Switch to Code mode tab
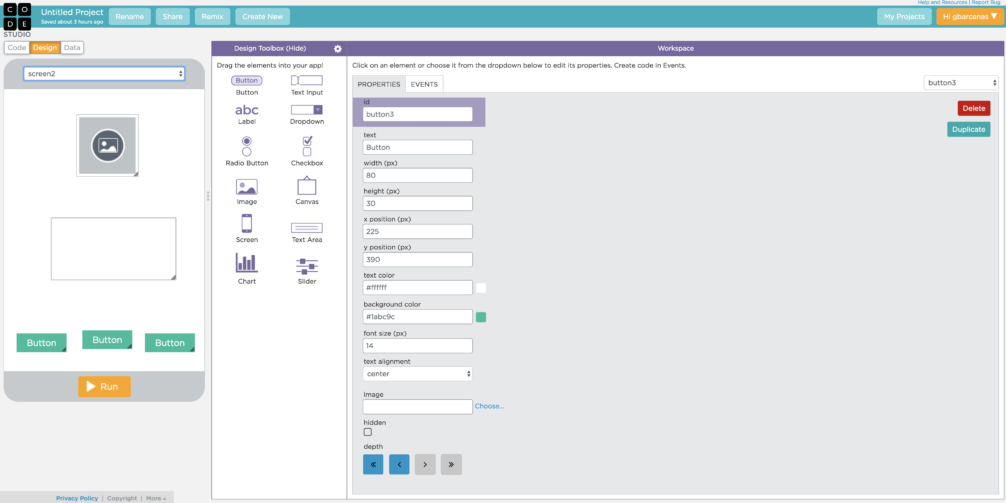This screenshot has height=503, width=1006. pyautogui.click(x=17, y=47)
